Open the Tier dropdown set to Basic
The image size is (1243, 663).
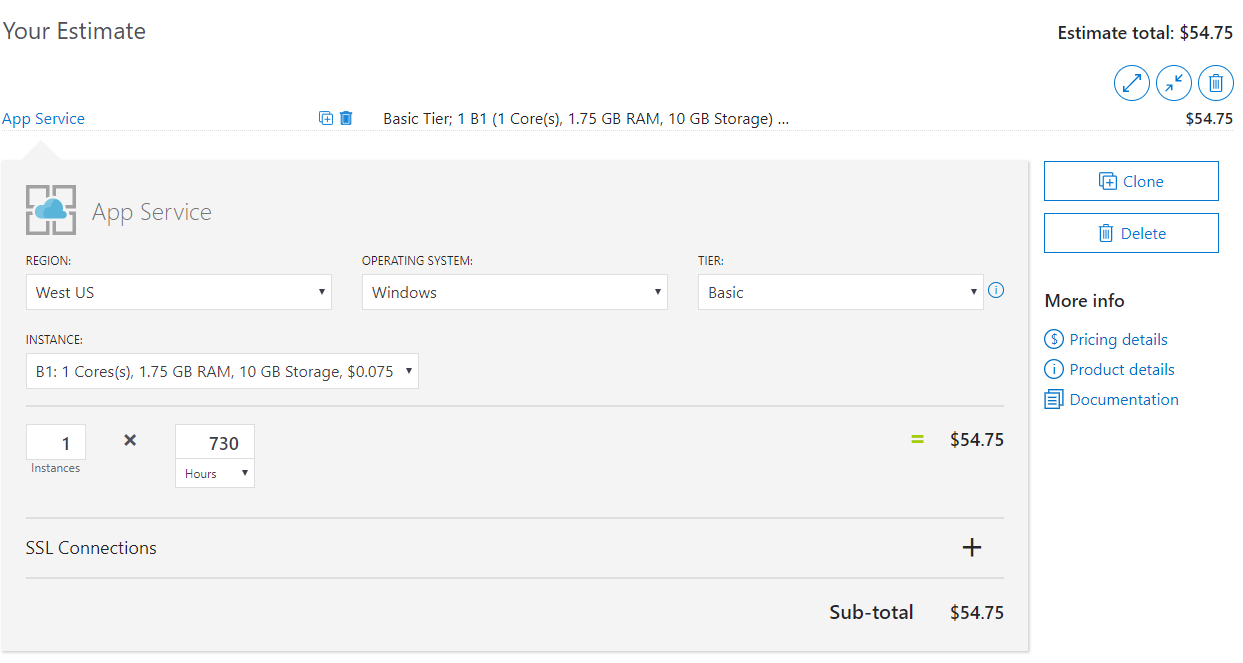click(841, 292)
